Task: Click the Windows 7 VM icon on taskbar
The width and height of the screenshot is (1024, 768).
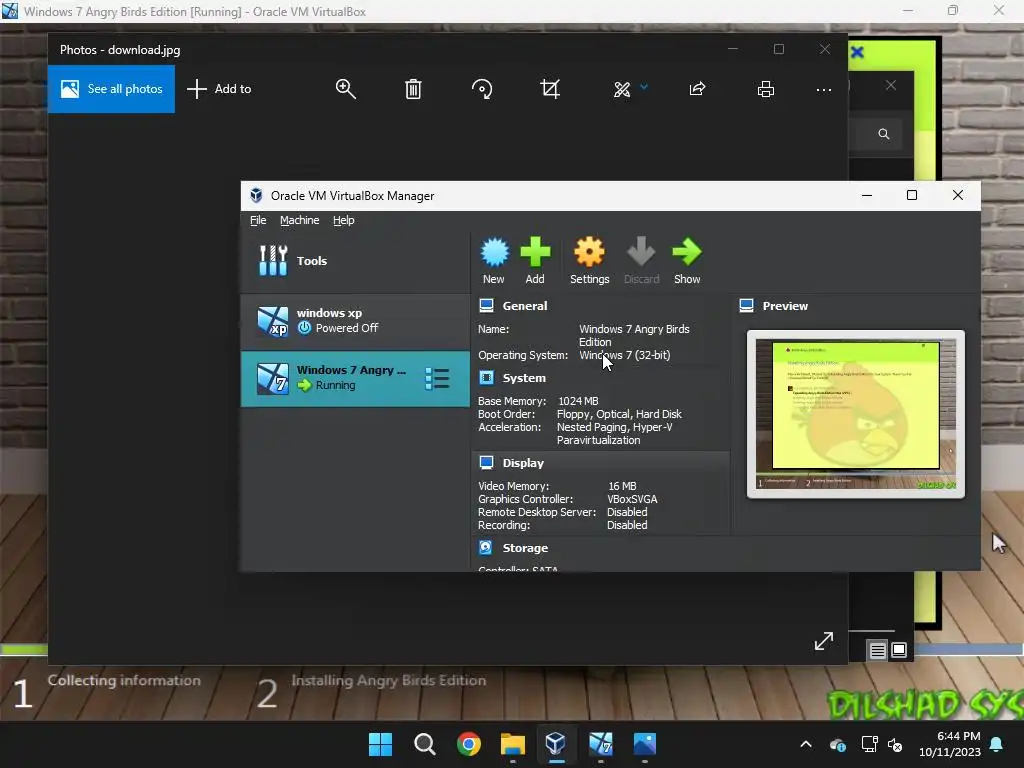Action: (x=600, y=744)
